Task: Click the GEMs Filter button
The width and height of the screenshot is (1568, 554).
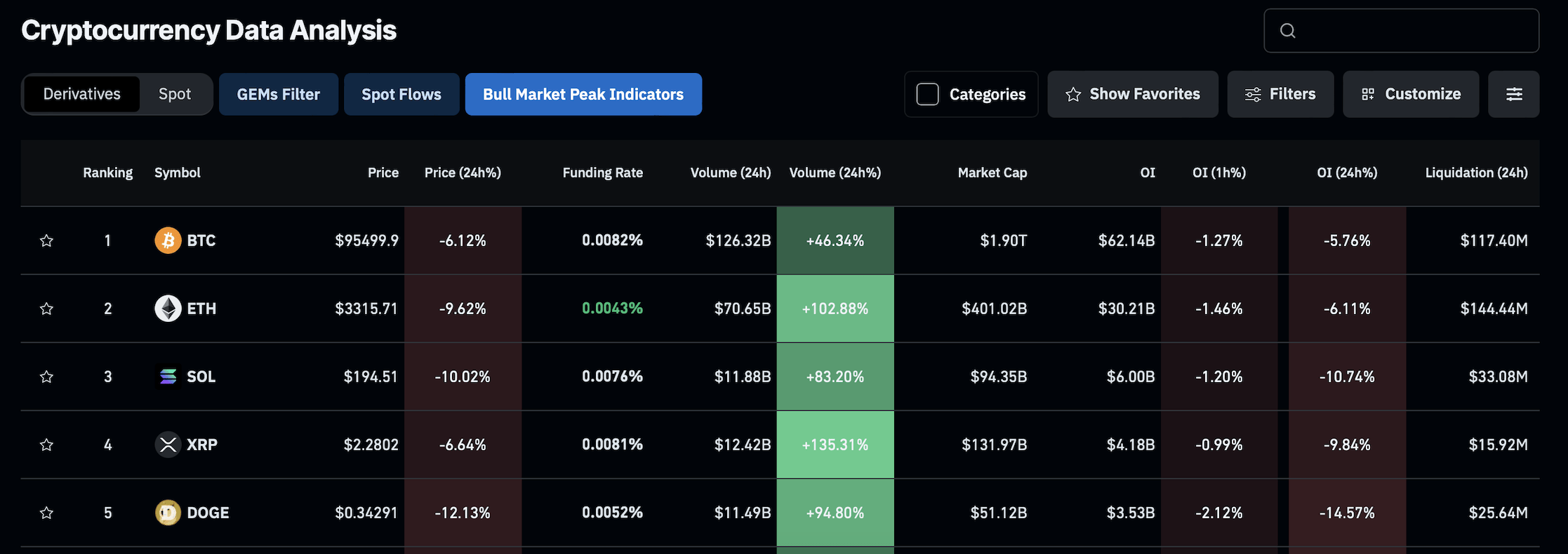Action: [278, 94]
